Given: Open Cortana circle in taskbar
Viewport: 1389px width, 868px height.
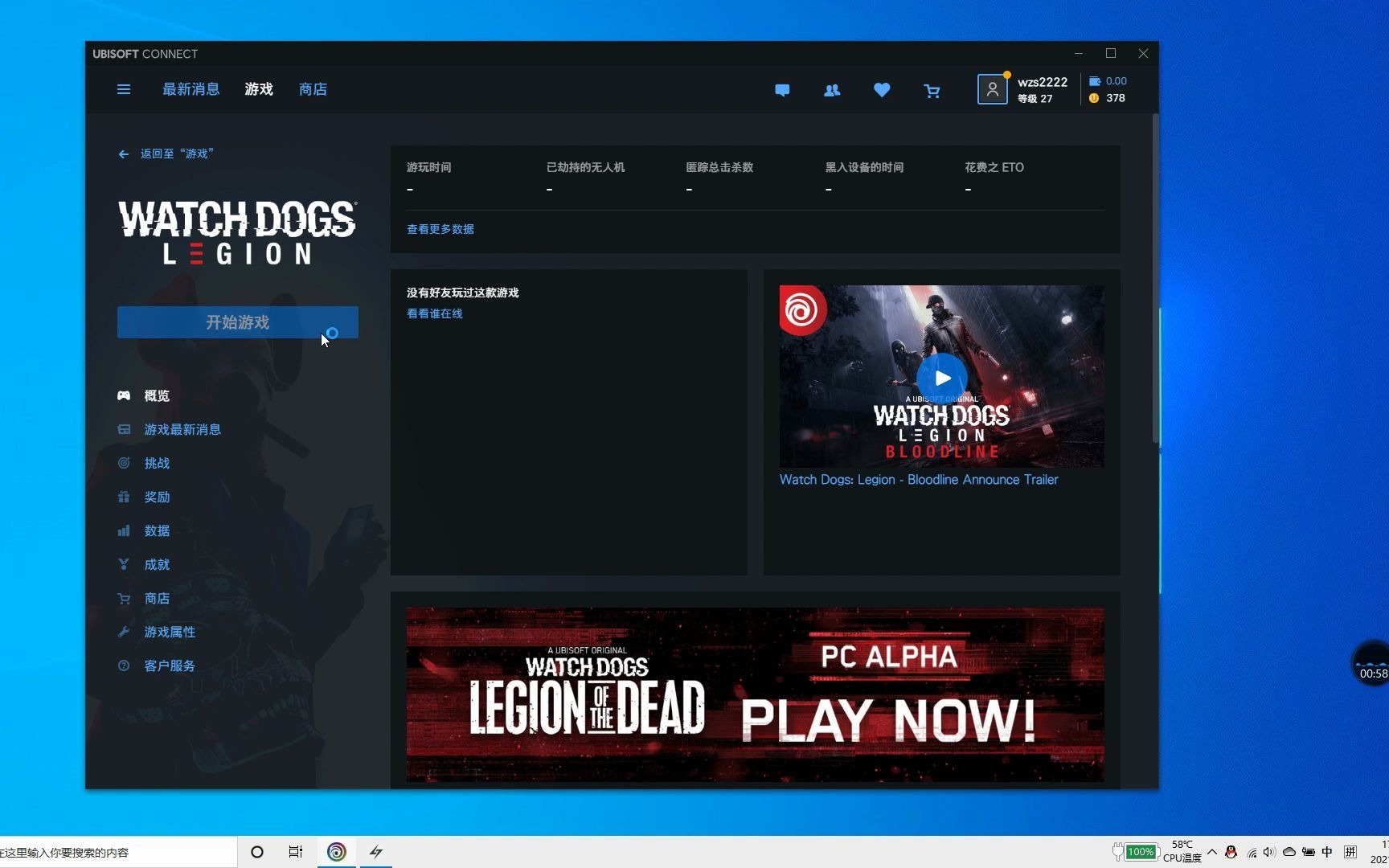Looking at the screenshot, I should pyautogui.click(x=257, y=852).
